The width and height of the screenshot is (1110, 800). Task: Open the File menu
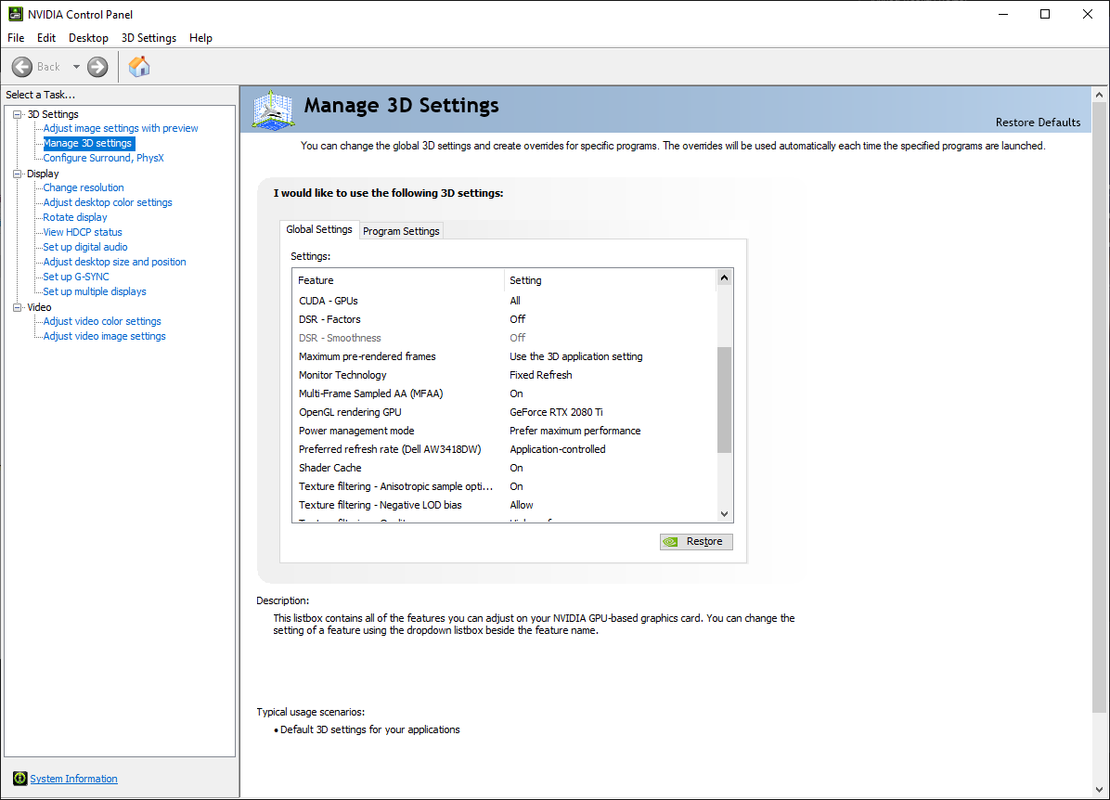(x=16, y=38)
